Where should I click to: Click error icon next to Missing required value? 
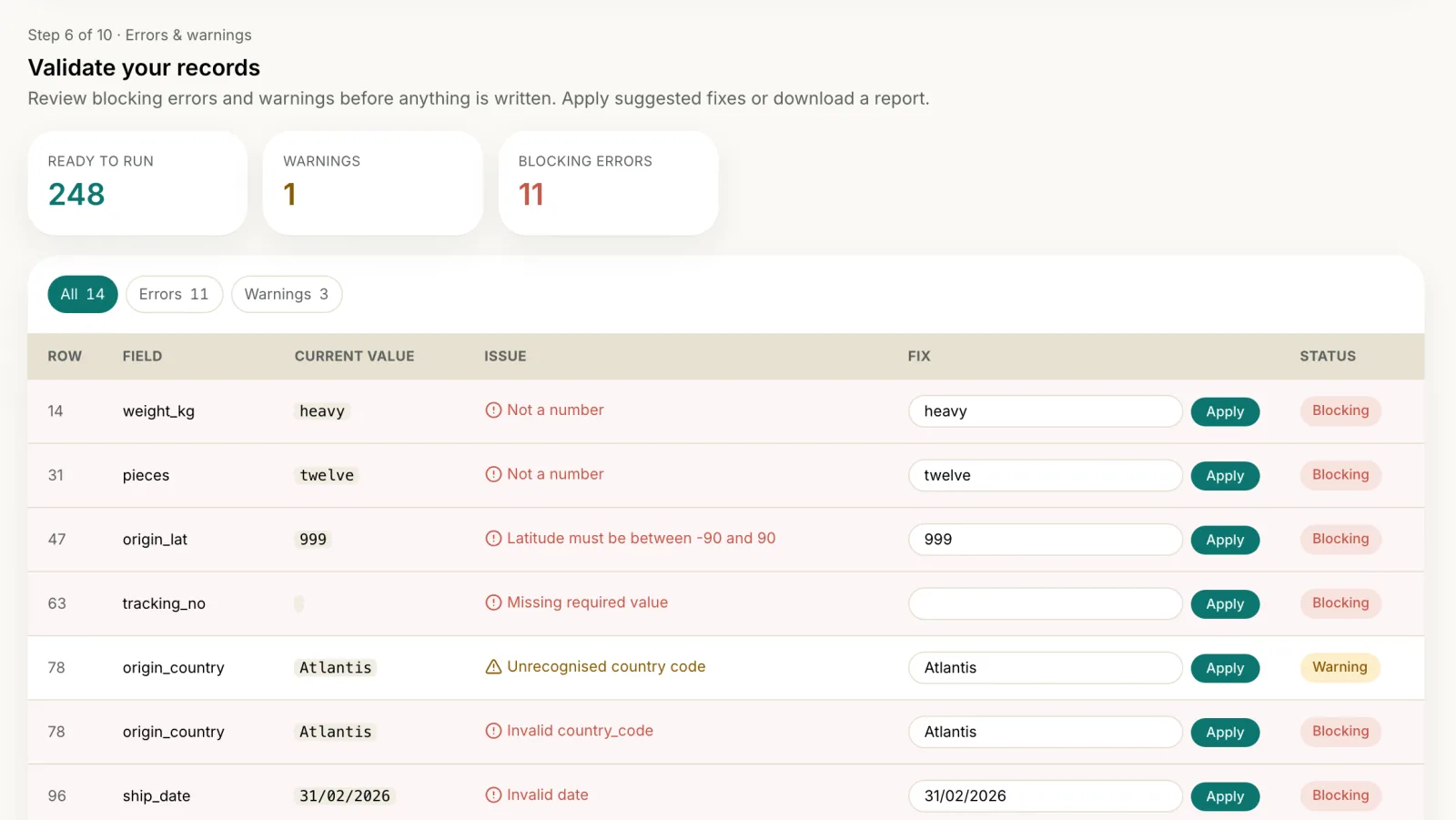[x=493, y=602]
